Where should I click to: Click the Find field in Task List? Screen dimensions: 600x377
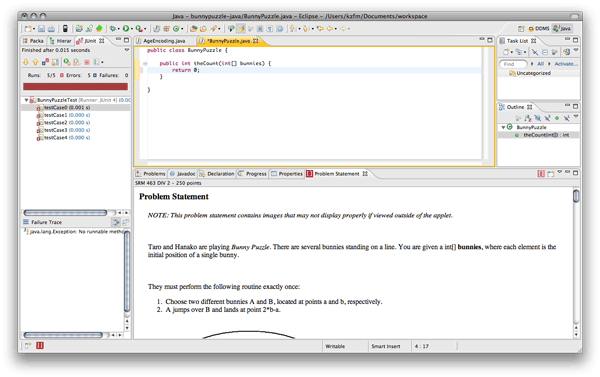tap(513, 64)
